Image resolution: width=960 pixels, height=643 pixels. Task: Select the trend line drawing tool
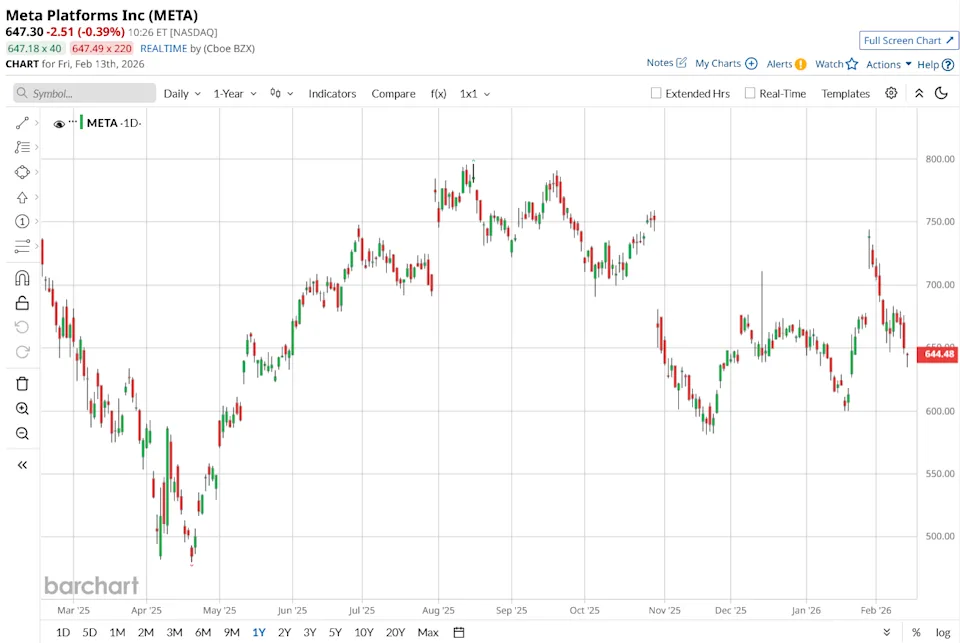pos(22,123)
